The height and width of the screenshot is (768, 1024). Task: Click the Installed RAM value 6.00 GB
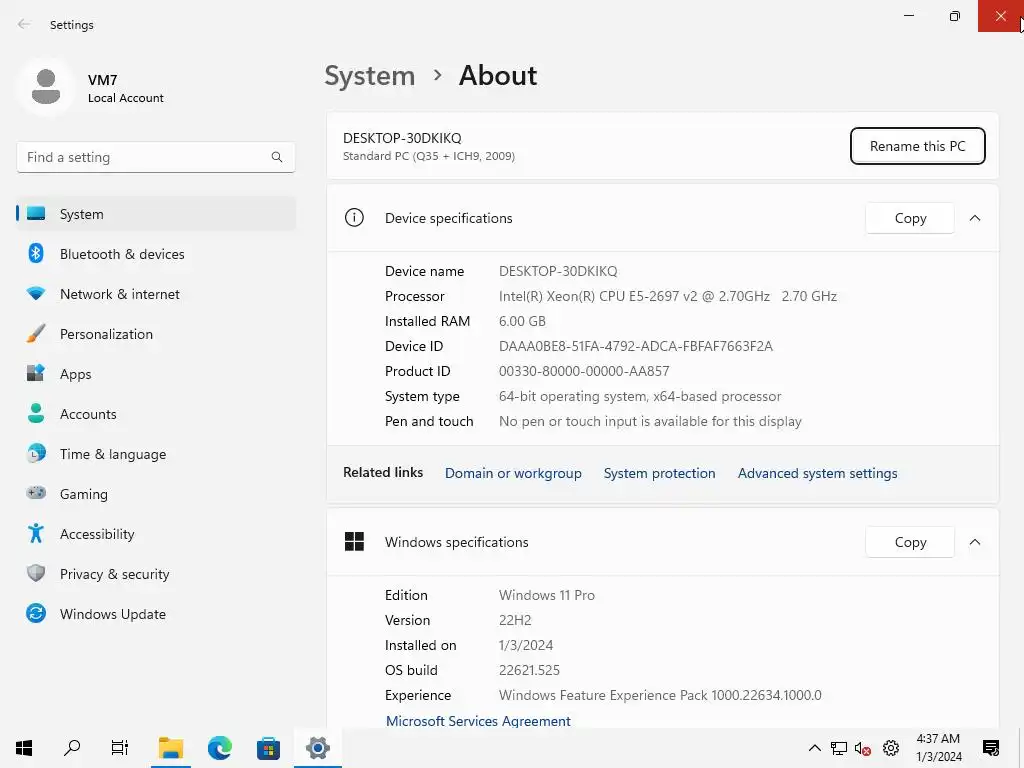tap(522, 321)
